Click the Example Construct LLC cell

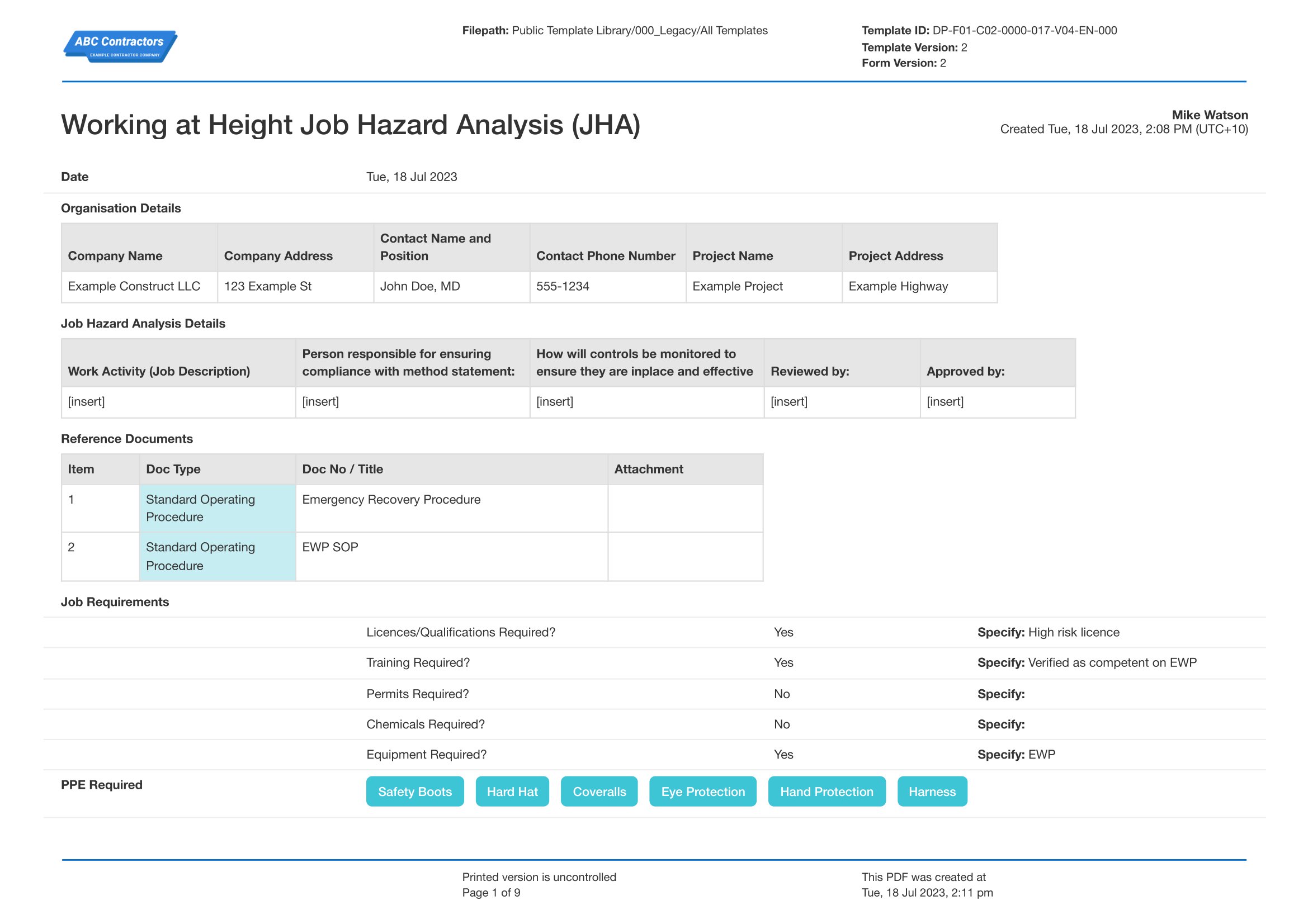pyautogui.click(x=140, y=287)
